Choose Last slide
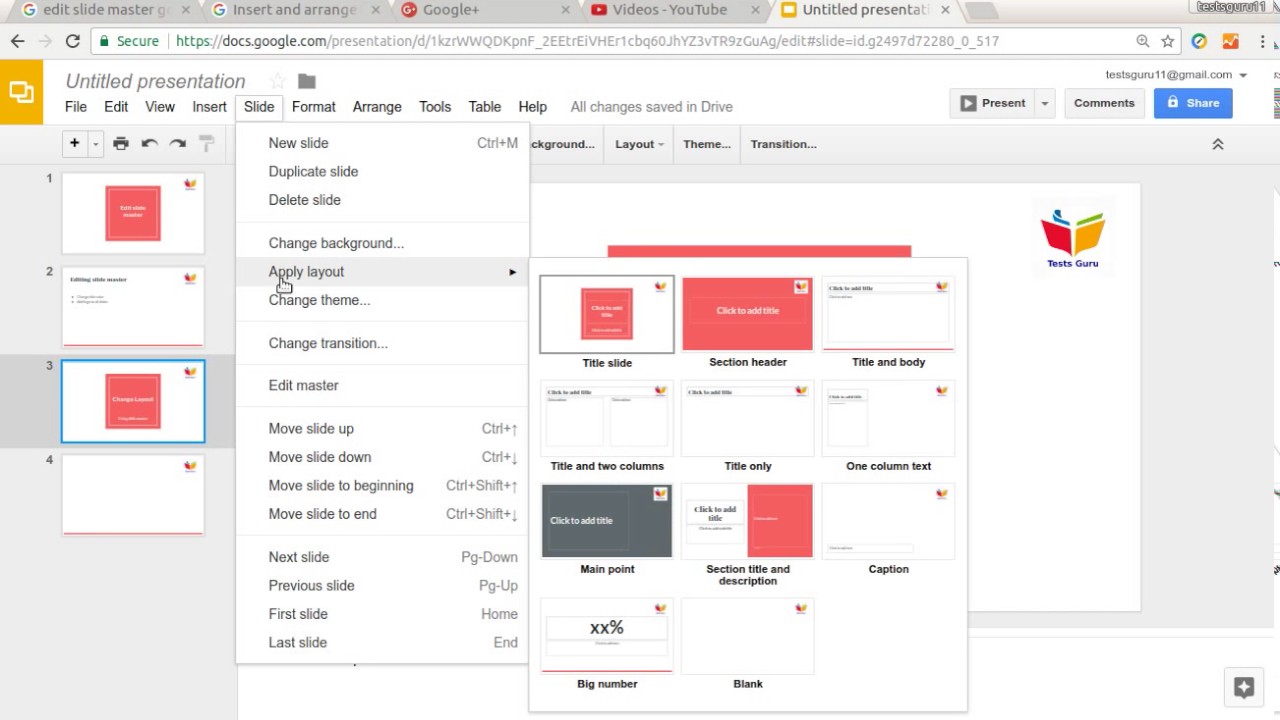Image resolution: width=1280 pixels, height=720 pixels. 382,643
